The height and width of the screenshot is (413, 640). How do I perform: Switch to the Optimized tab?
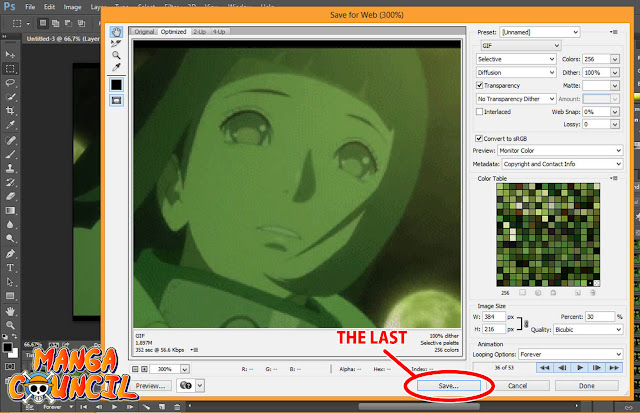tap(173, 31)
